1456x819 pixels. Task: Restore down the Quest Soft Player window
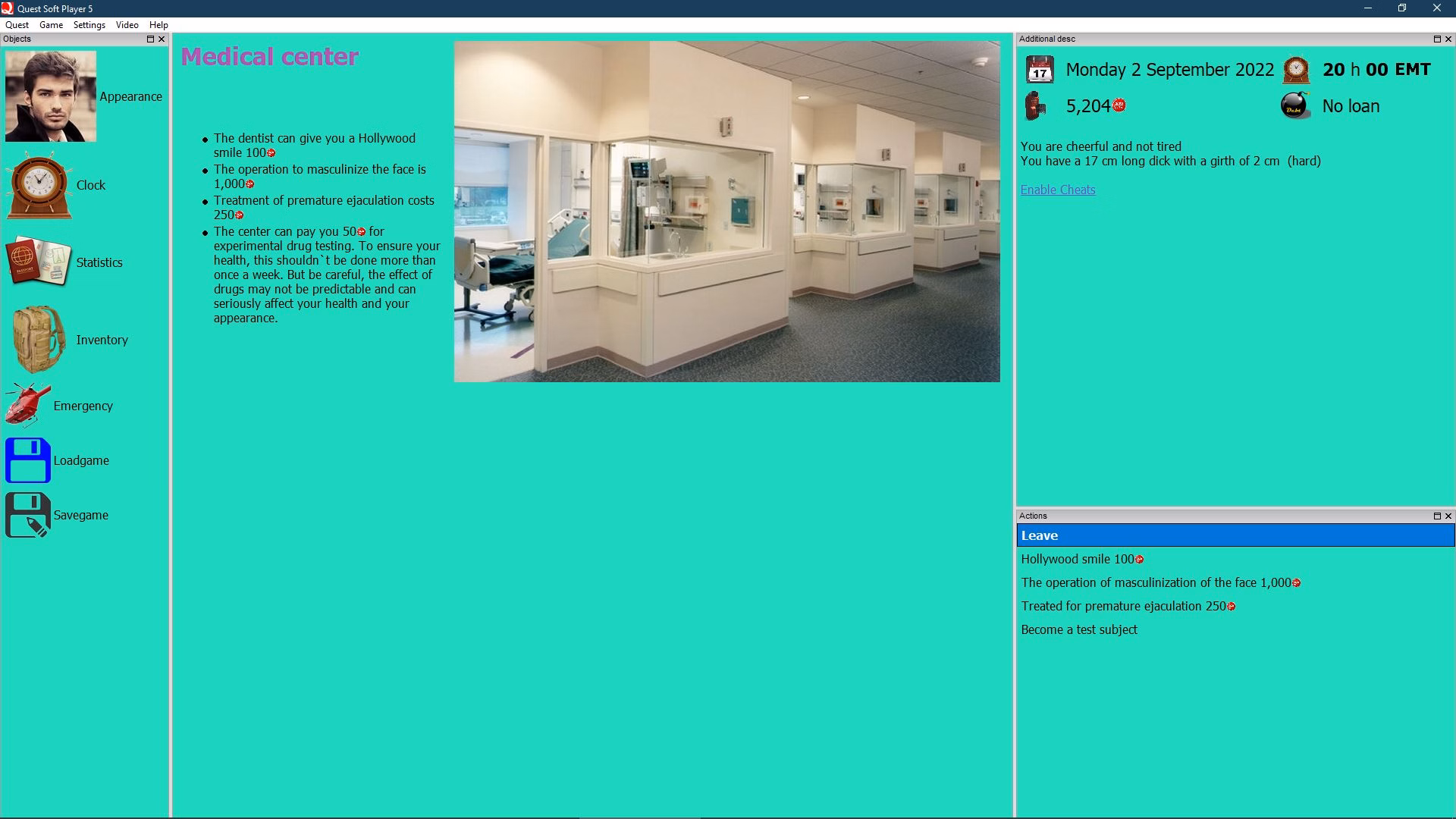[x=1402, y=8]
